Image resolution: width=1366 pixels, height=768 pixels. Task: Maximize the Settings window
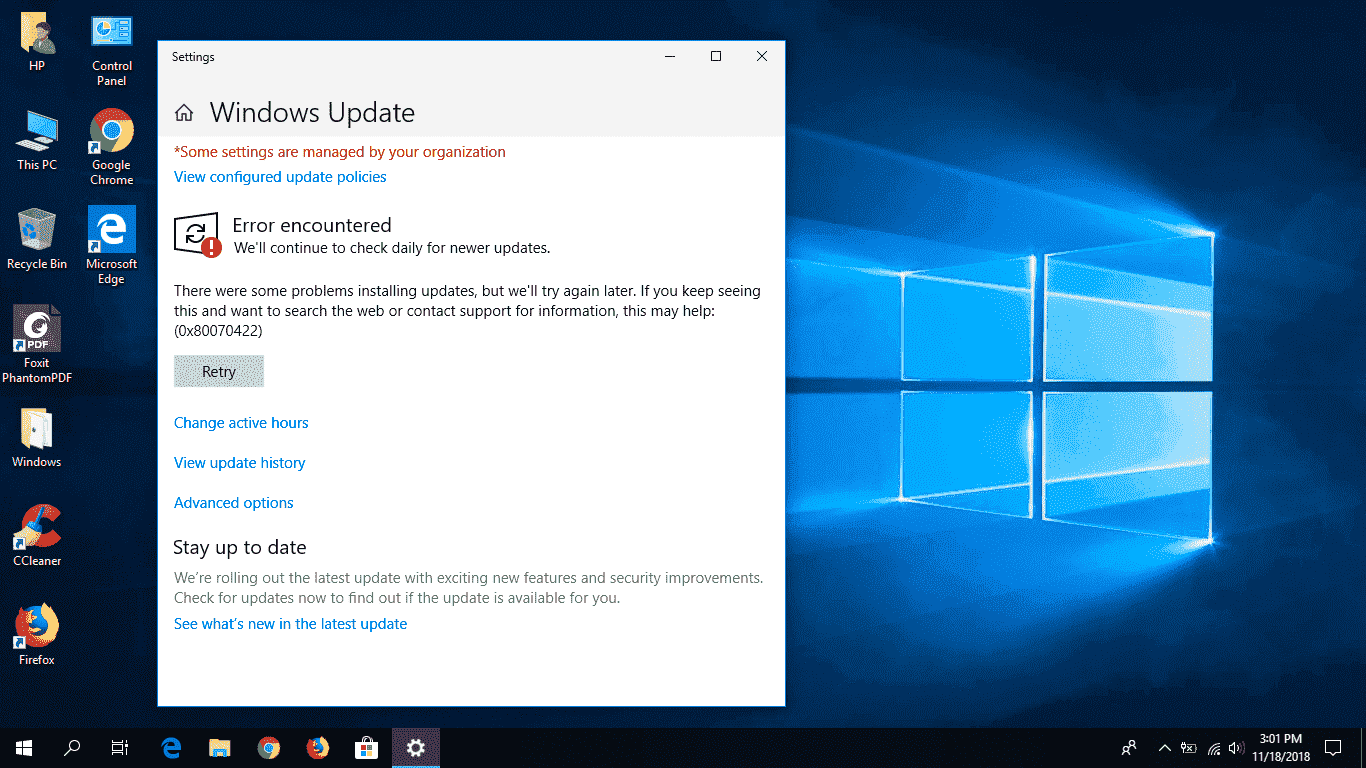pos(716,57)
